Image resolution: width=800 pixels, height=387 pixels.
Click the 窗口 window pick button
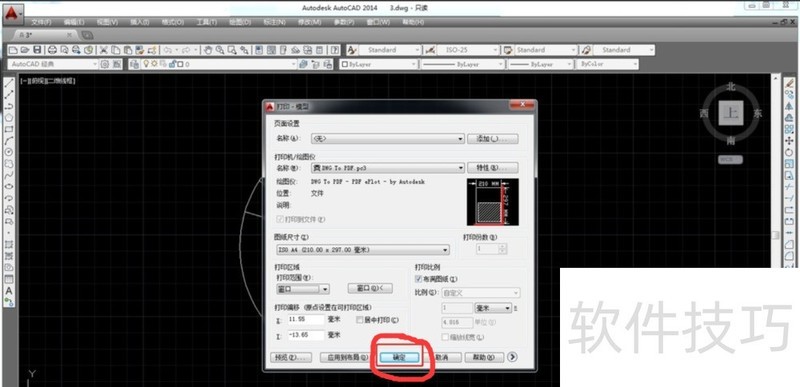(370, 289)
